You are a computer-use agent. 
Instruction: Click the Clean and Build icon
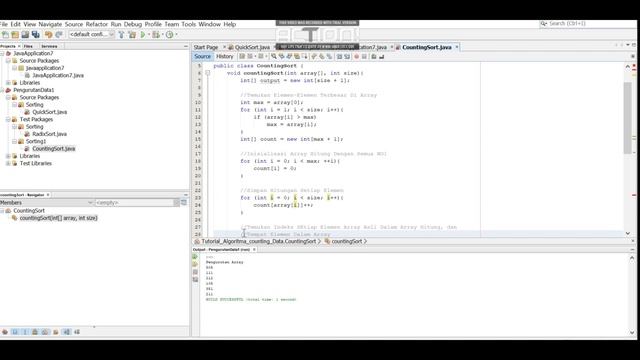click(x=132, y=35)
